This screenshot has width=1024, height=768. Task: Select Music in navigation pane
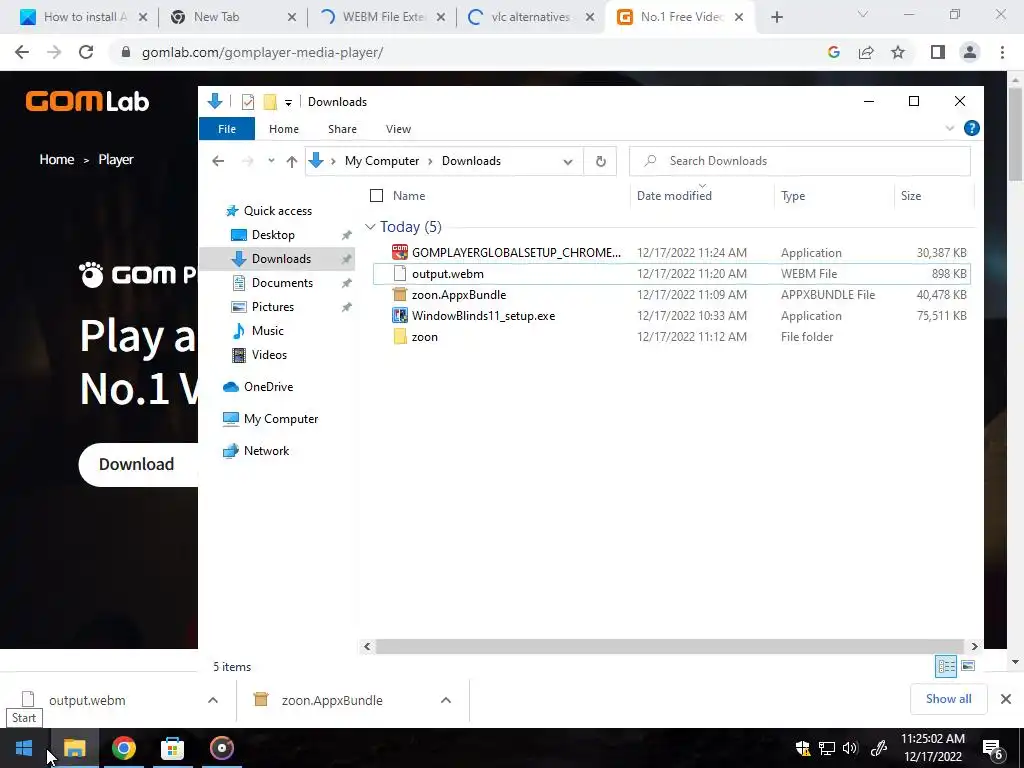coord(268,331)
